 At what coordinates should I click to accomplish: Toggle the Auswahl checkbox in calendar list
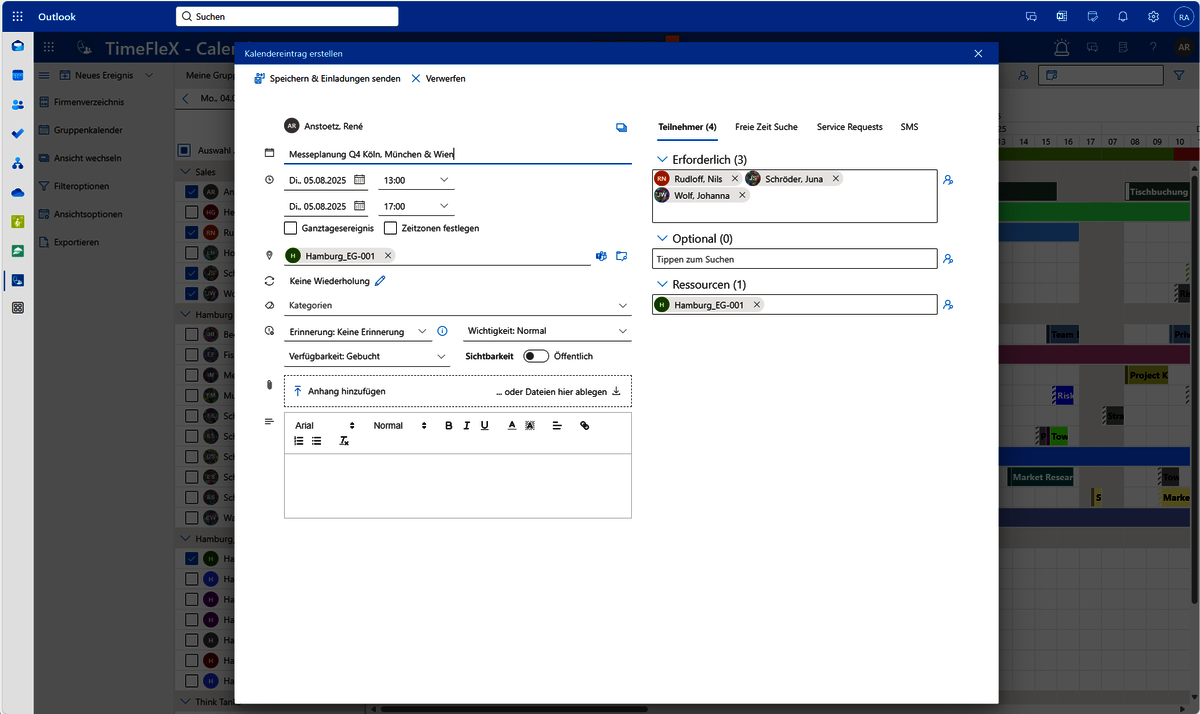184,150
